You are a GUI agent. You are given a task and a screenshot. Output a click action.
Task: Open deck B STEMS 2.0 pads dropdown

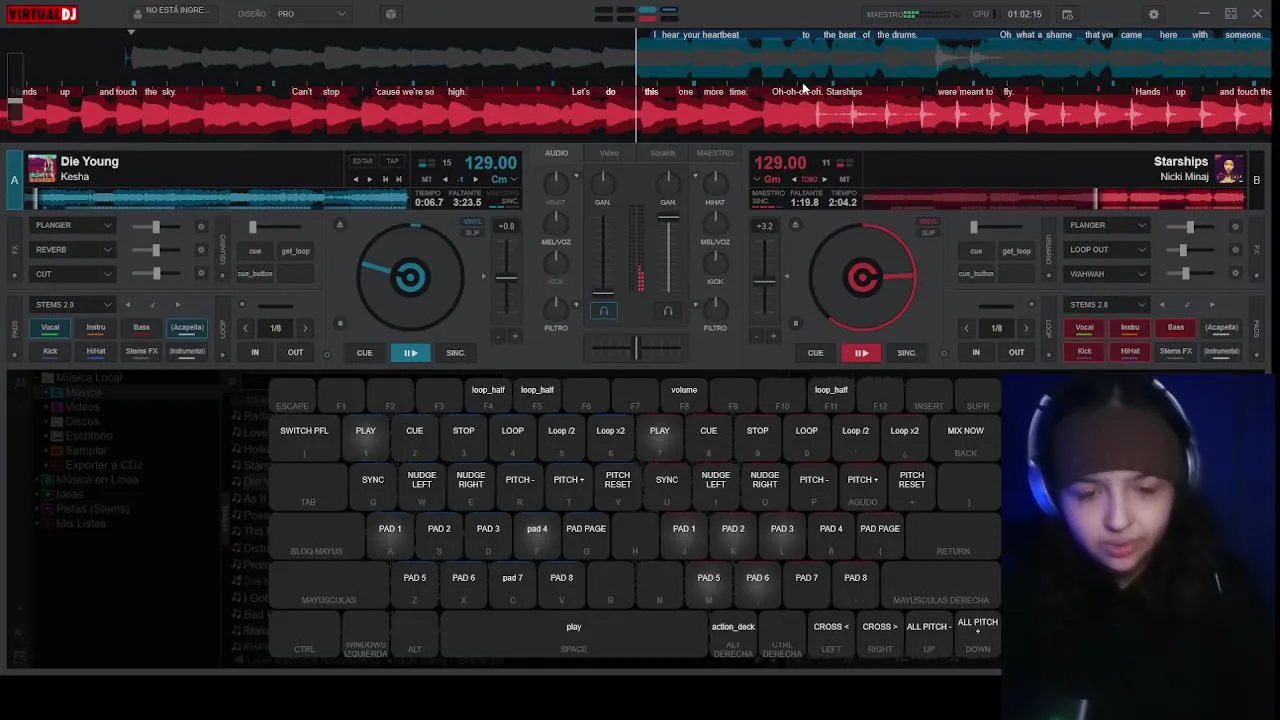pos(1107,304)
